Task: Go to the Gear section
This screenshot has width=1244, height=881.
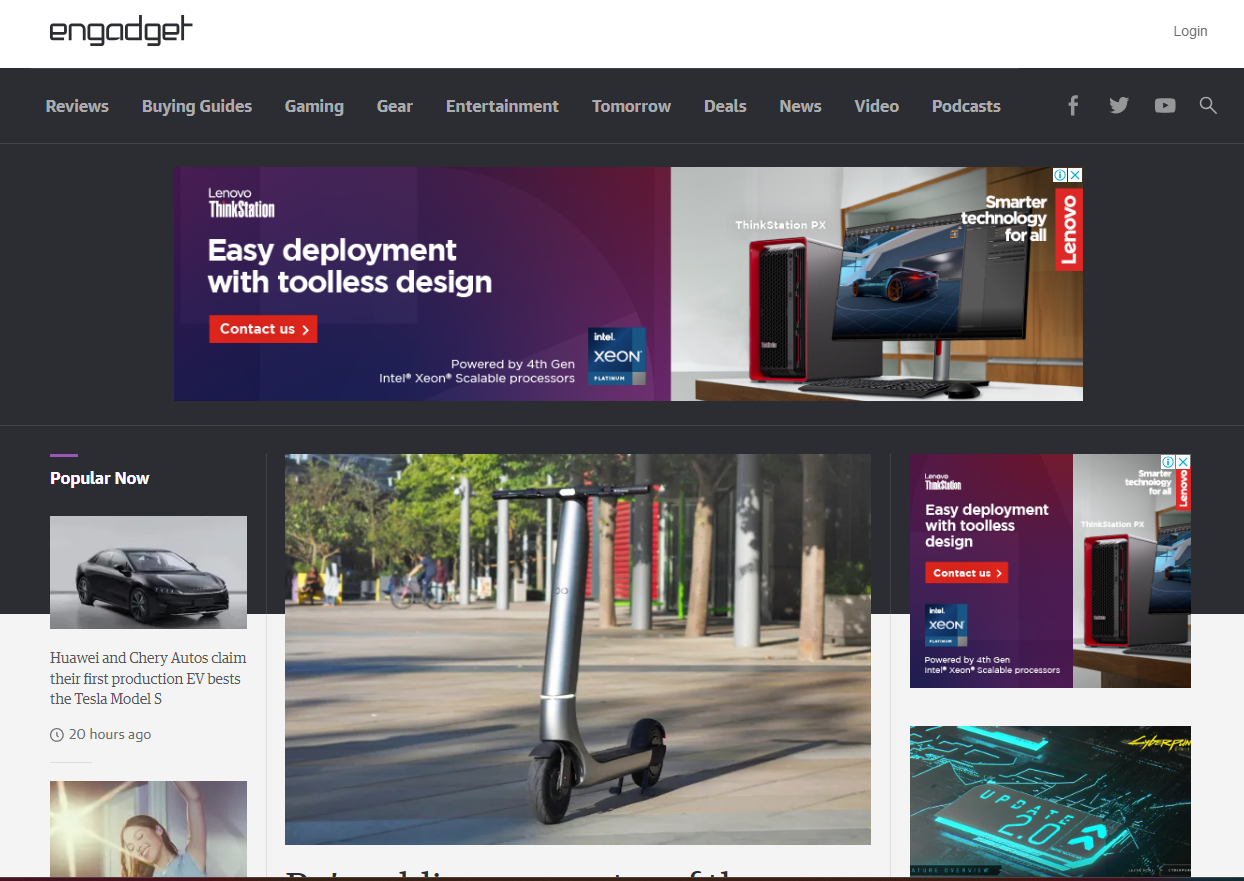Action: coord(395,106)
